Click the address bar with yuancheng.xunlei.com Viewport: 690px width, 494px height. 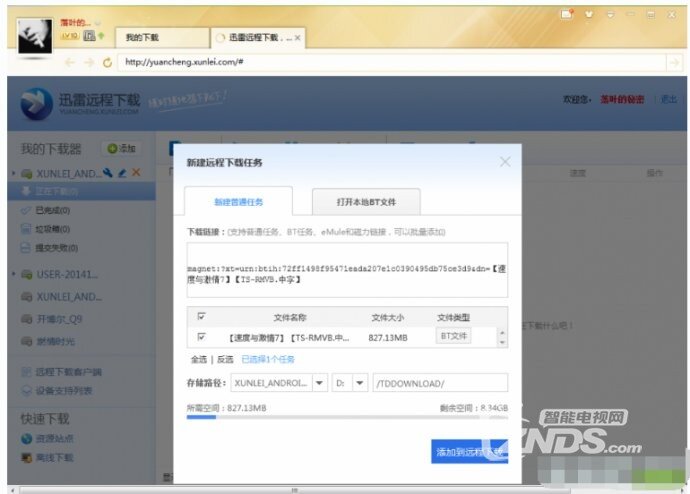click(x=391, y=62)
